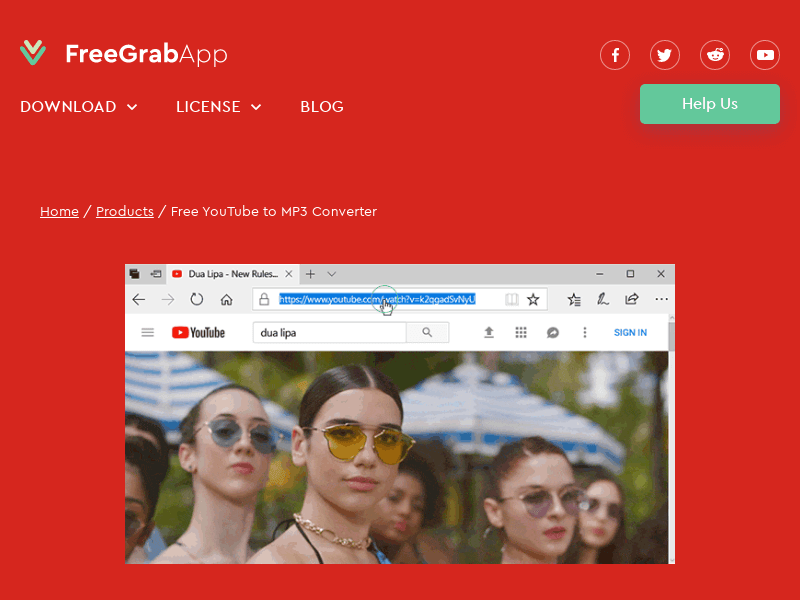This screenshot has width=800, height=600.
Task: Toggle reading view icon in address bar
Action: pos(511,299)
